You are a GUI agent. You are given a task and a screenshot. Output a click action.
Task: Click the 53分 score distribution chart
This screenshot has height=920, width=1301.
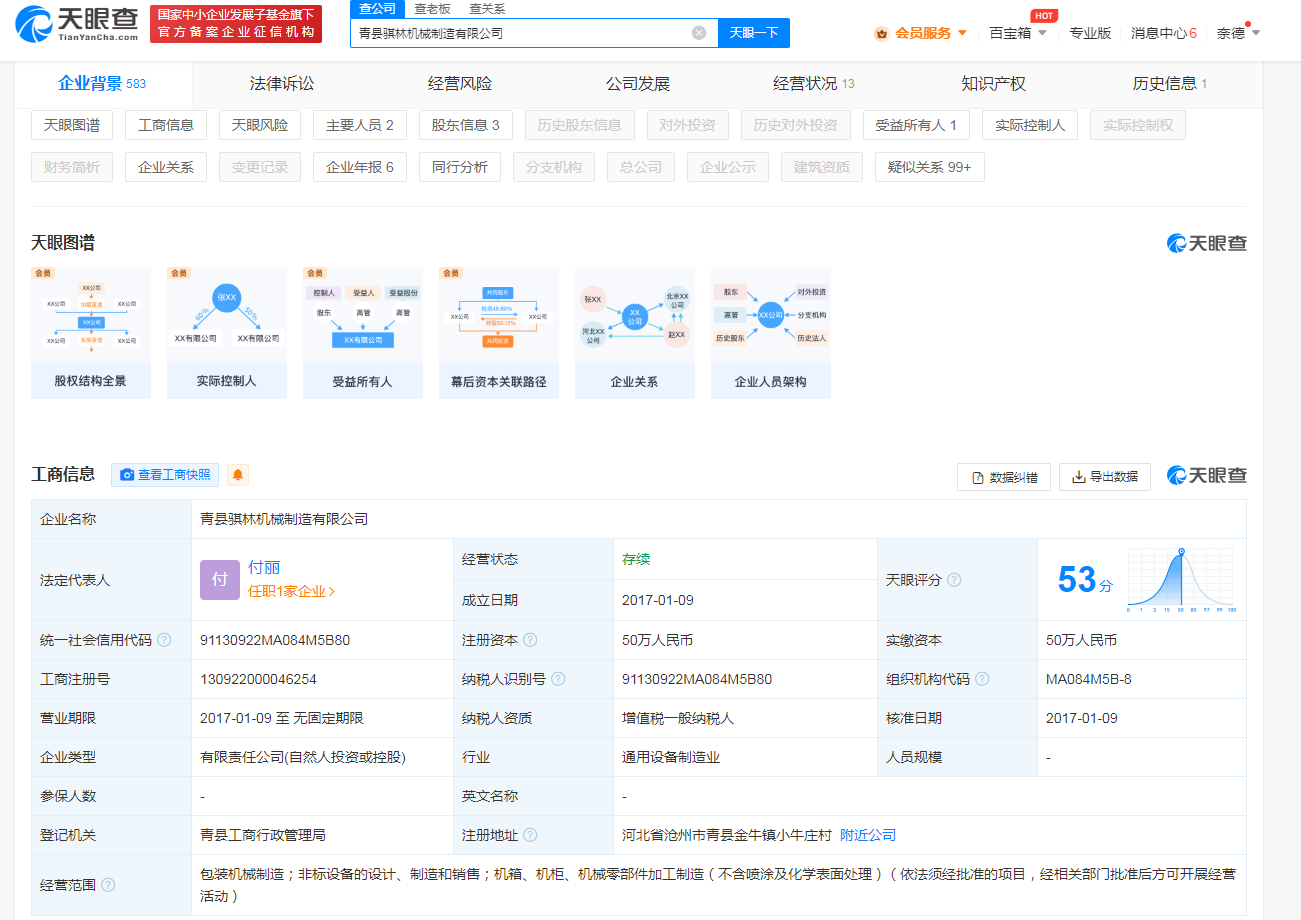point(1180,580)
